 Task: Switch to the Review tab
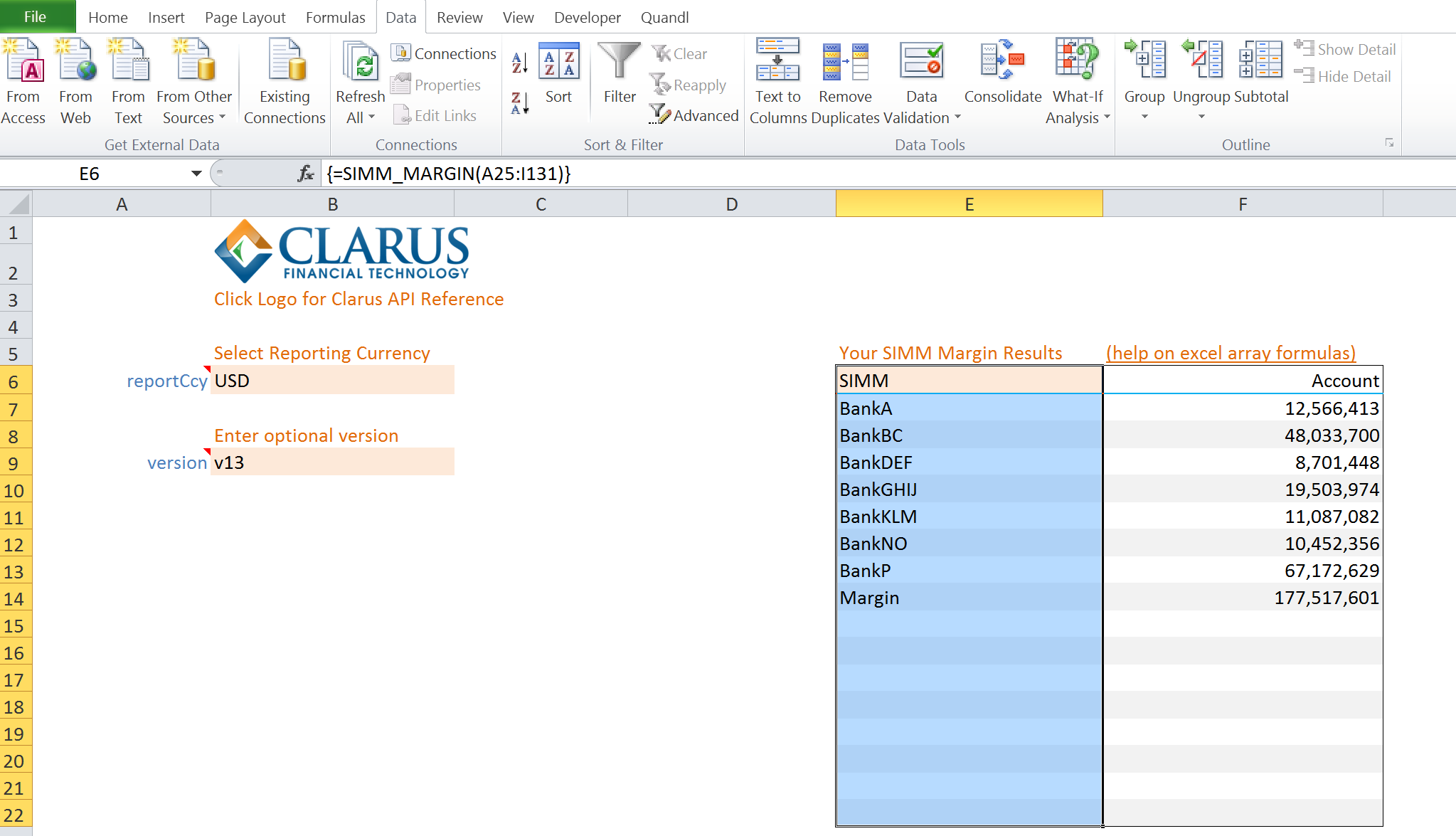(x=459, y=17)
